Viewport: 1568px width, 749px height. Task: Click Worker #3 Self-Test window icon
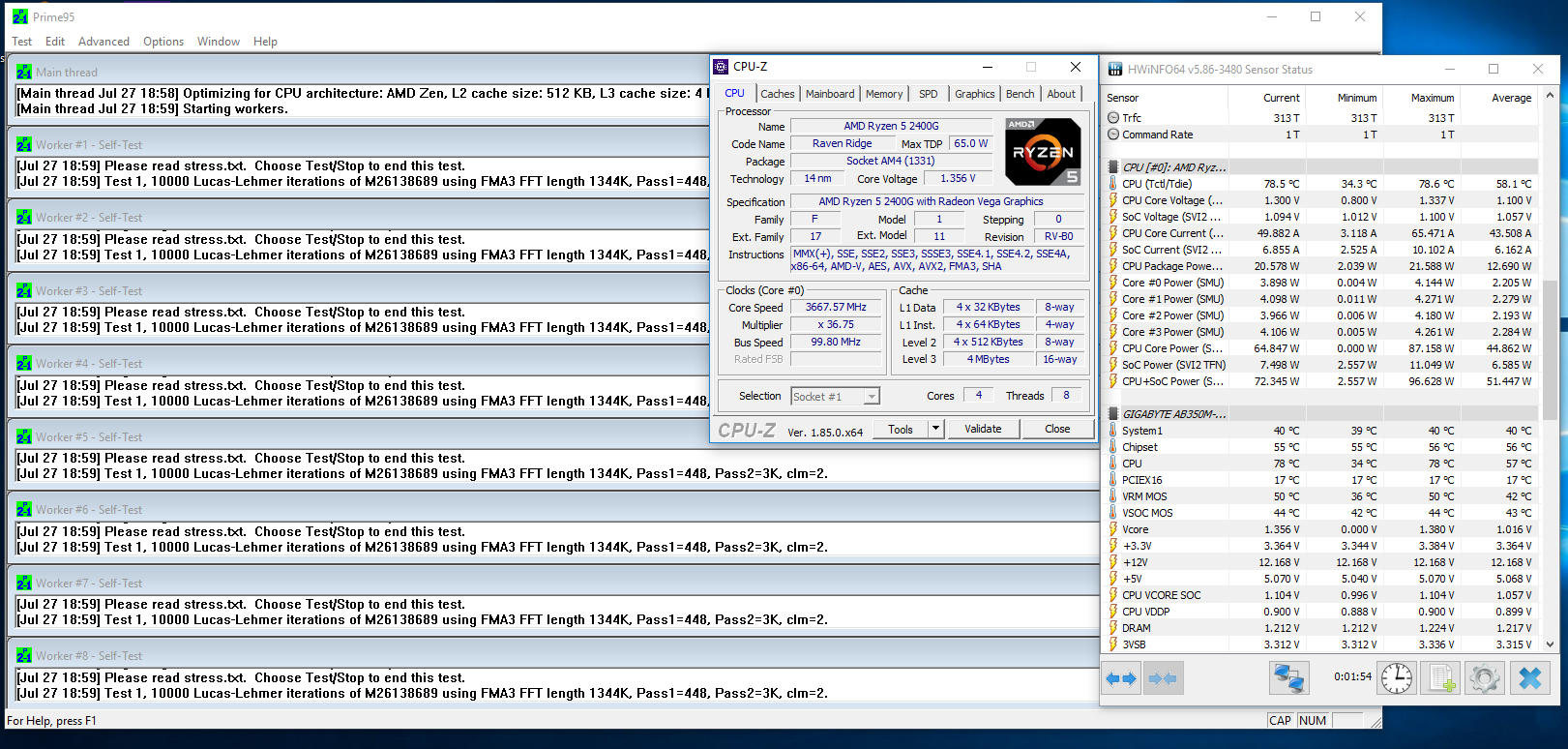(x=24, y=291)
